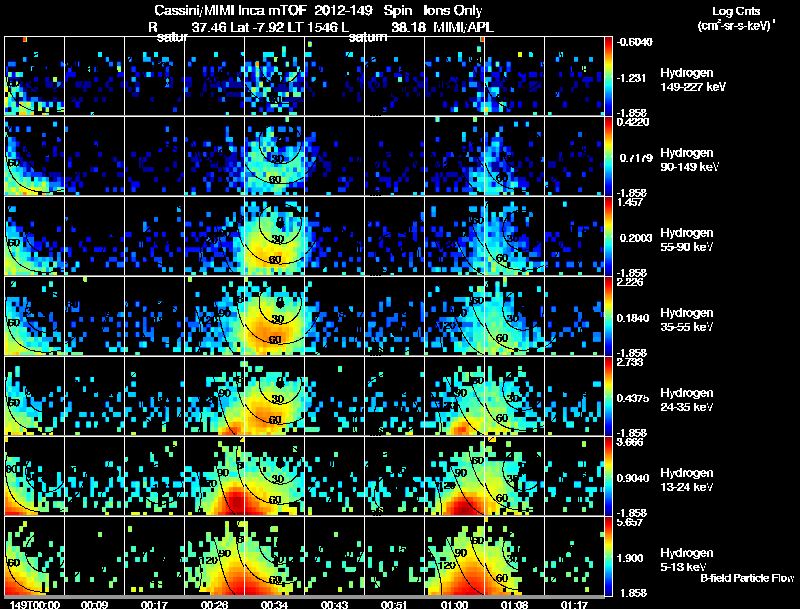Click the '1.457' colorbar value
800x609 pixels.
(x=630, y=202)
